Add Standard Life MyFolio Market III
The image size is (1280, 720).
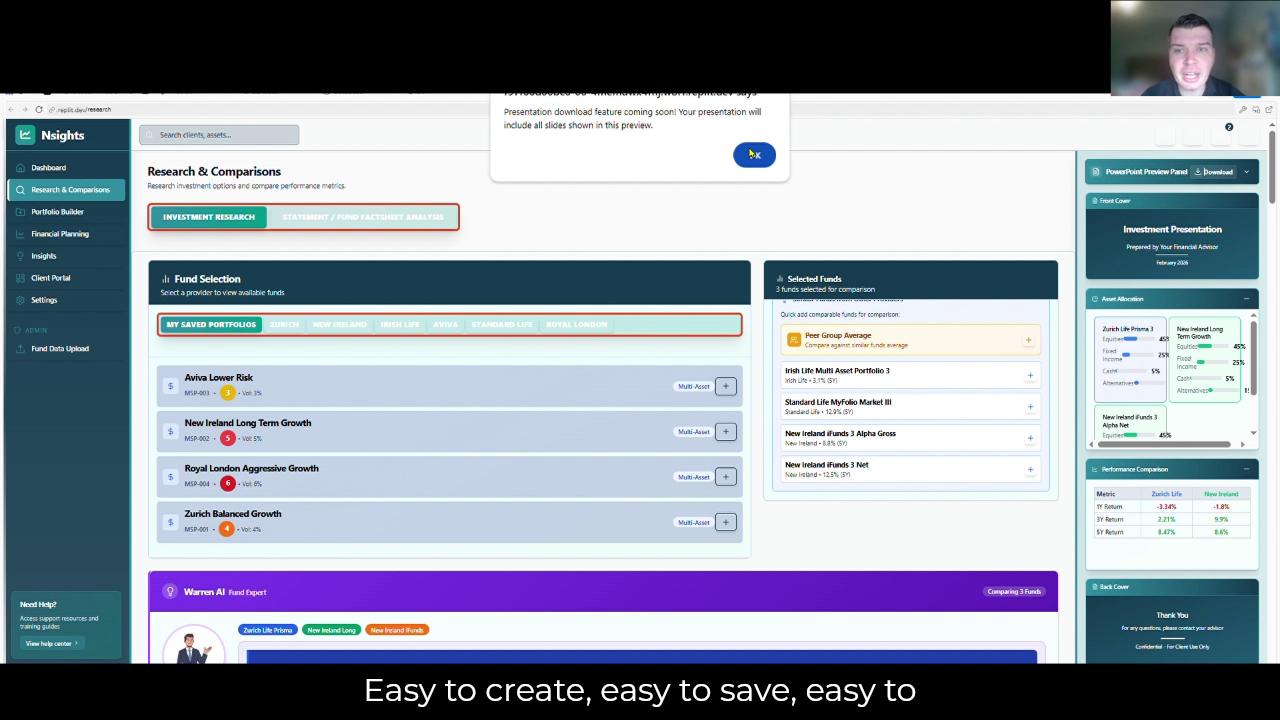[1030, 407]
